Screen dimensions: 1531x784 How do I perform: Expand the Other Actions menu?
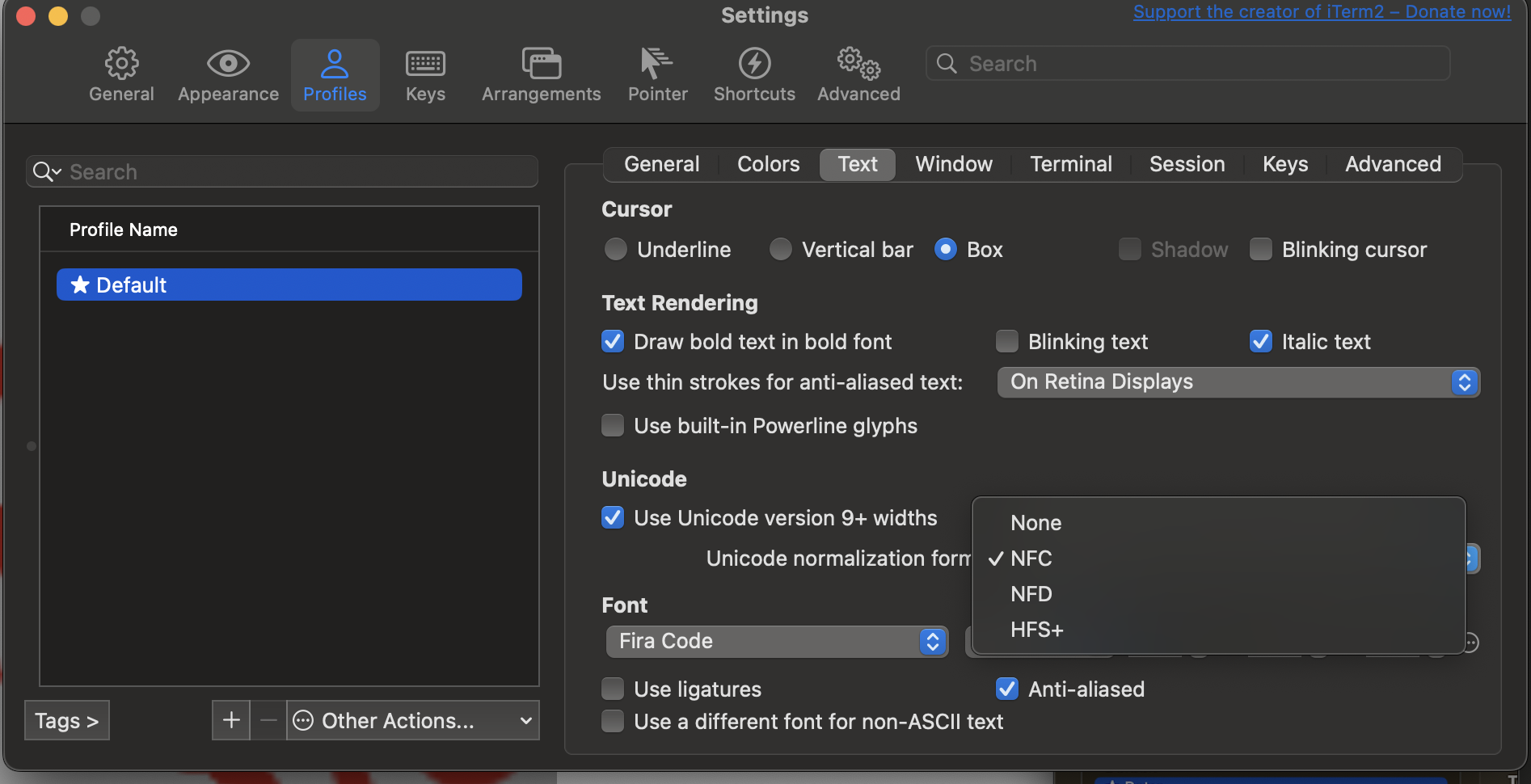tap(413, 720)
